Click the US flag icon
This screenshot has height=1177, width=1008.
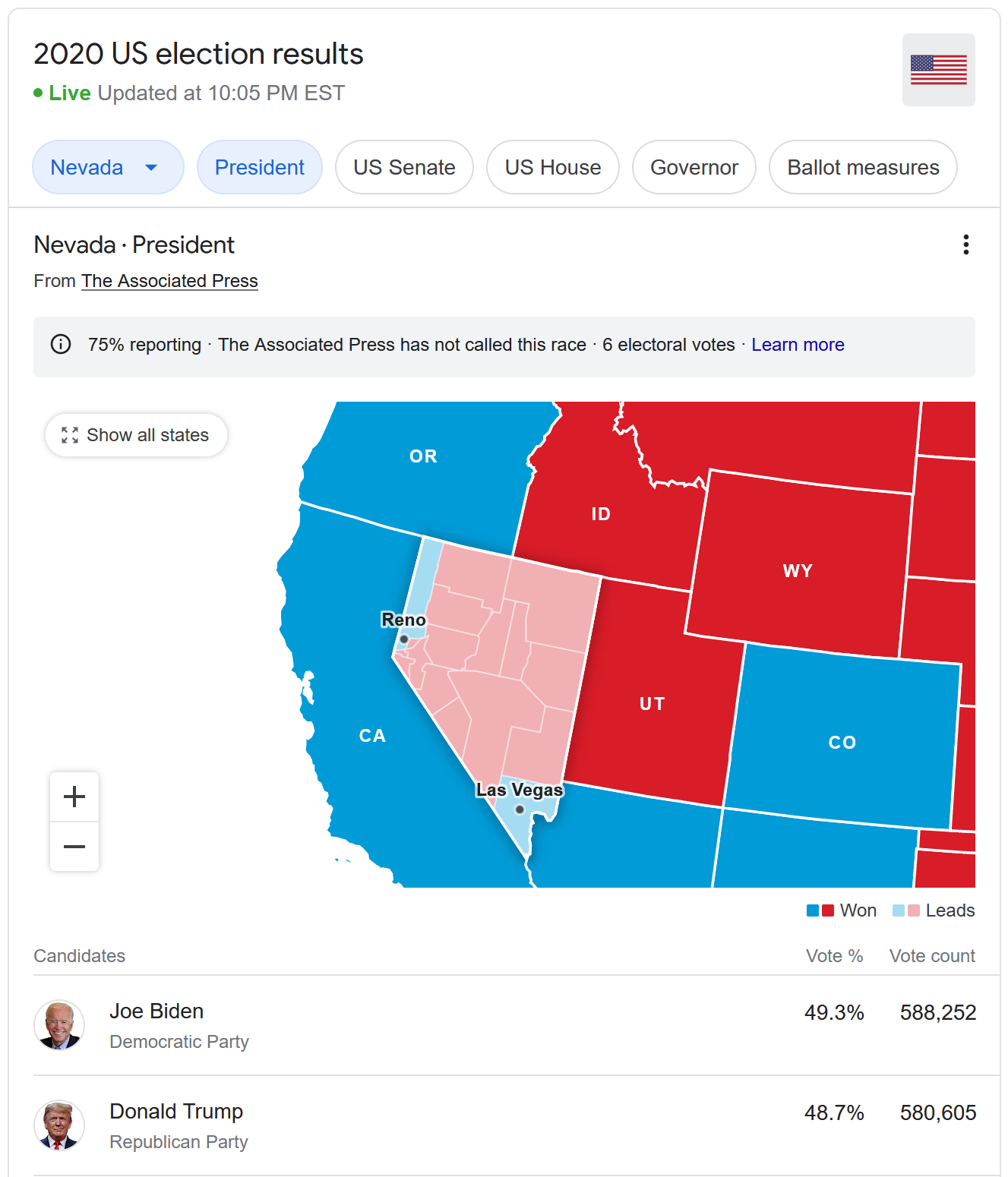click(x=938, y=70)
